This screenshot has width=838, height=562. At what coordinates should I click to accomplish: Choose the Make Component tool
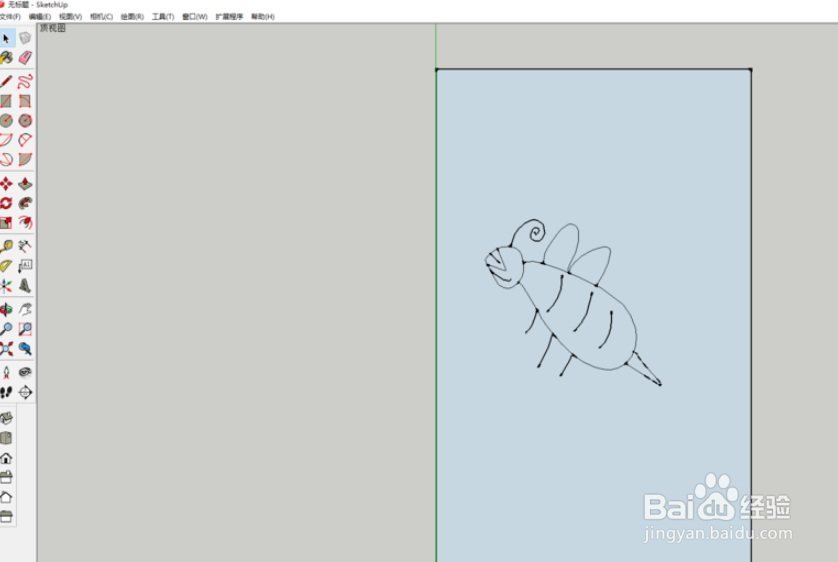[25, 38]
